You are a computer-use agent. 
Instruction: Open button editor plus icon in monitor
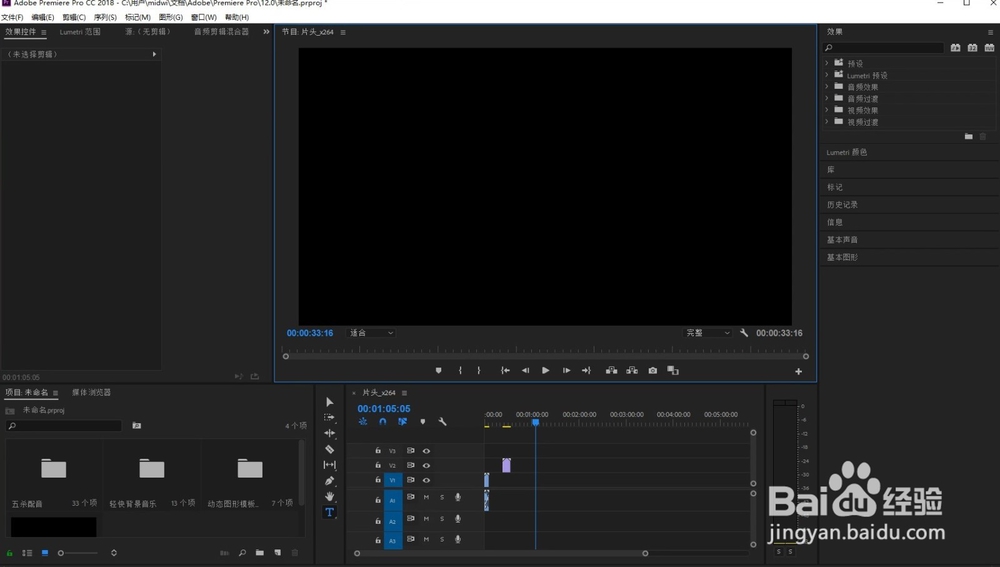798,371
